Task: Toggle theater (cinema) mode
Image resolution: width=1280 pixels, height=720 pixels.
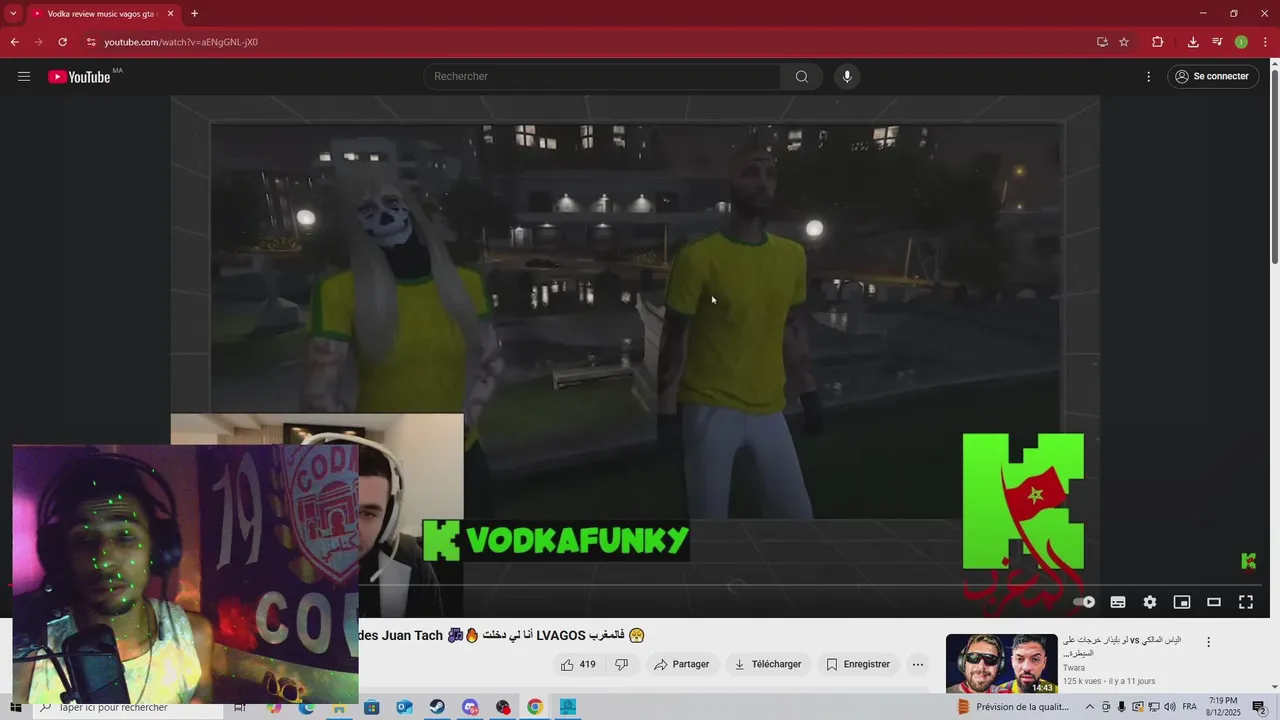Action: [1214, 602]
